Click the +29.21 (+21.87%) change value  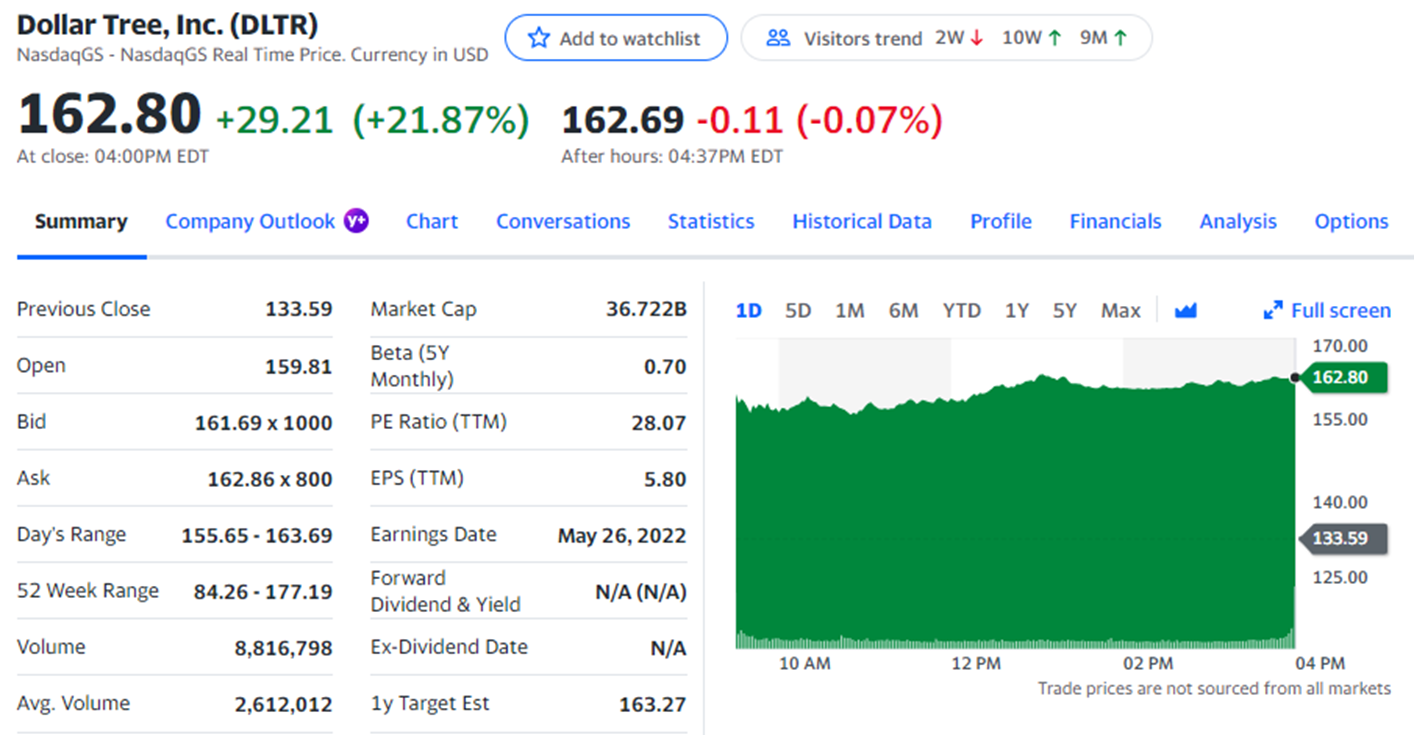coord(372,120)
